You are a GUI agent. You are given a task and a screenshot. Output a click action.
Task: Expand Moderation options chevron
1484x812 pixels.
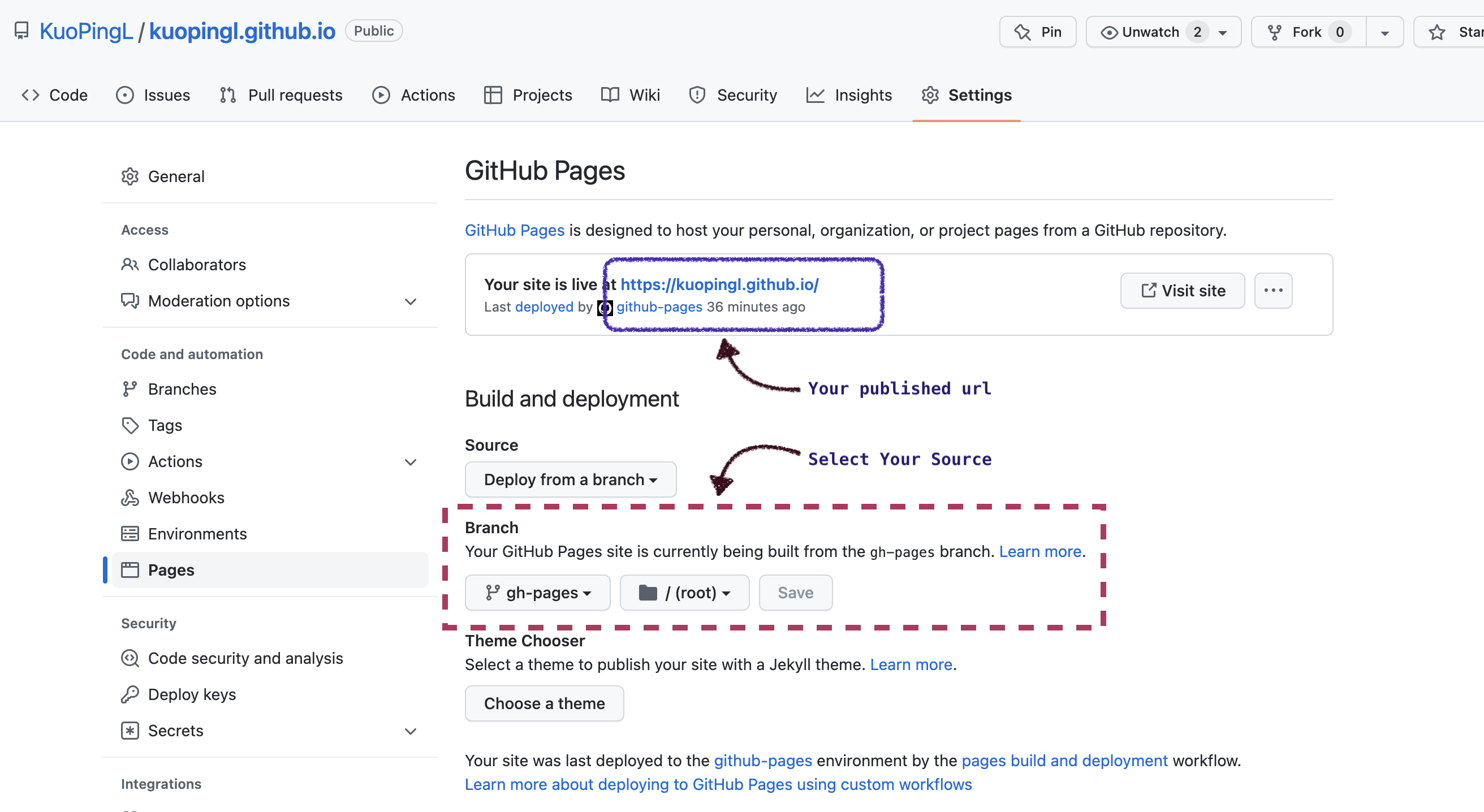[410, 301]
